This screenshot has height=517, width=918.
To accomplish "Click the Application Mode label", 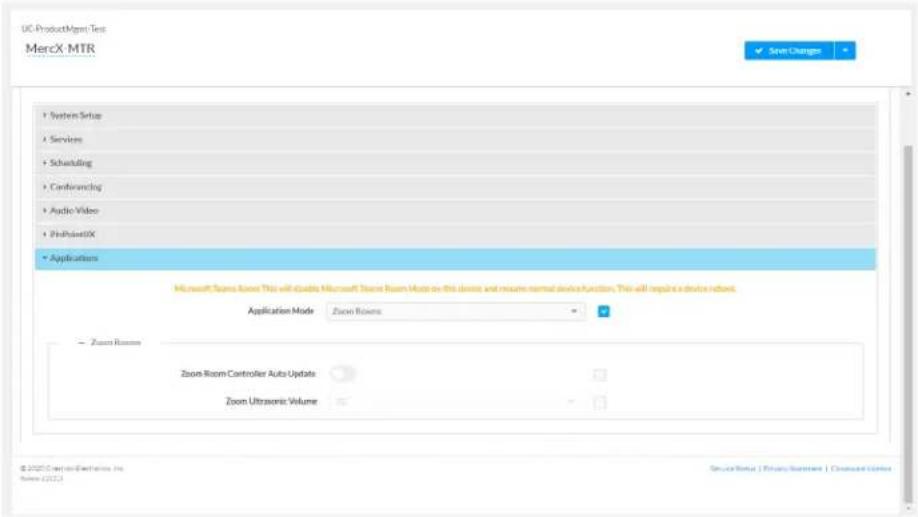I will click(x=280, y=311).
